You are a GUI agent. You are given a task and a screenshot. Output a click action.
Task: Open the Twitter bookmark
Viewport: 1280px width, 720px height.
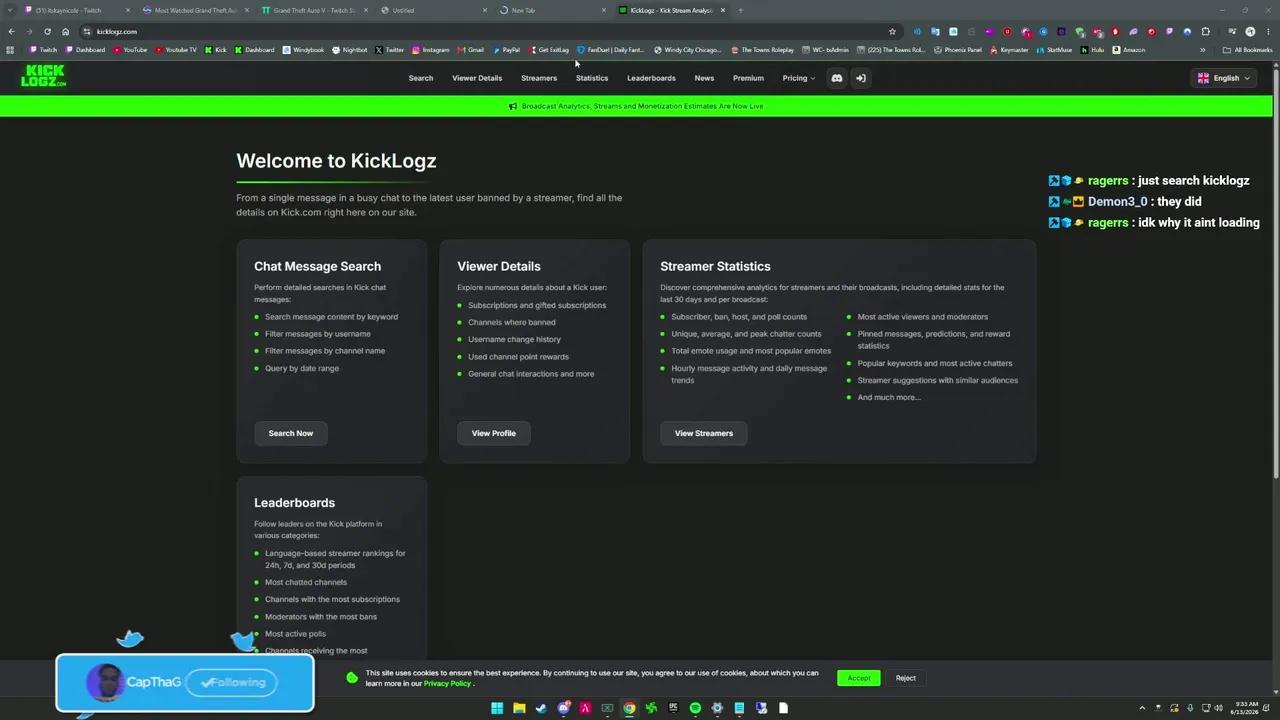[390, 50]
